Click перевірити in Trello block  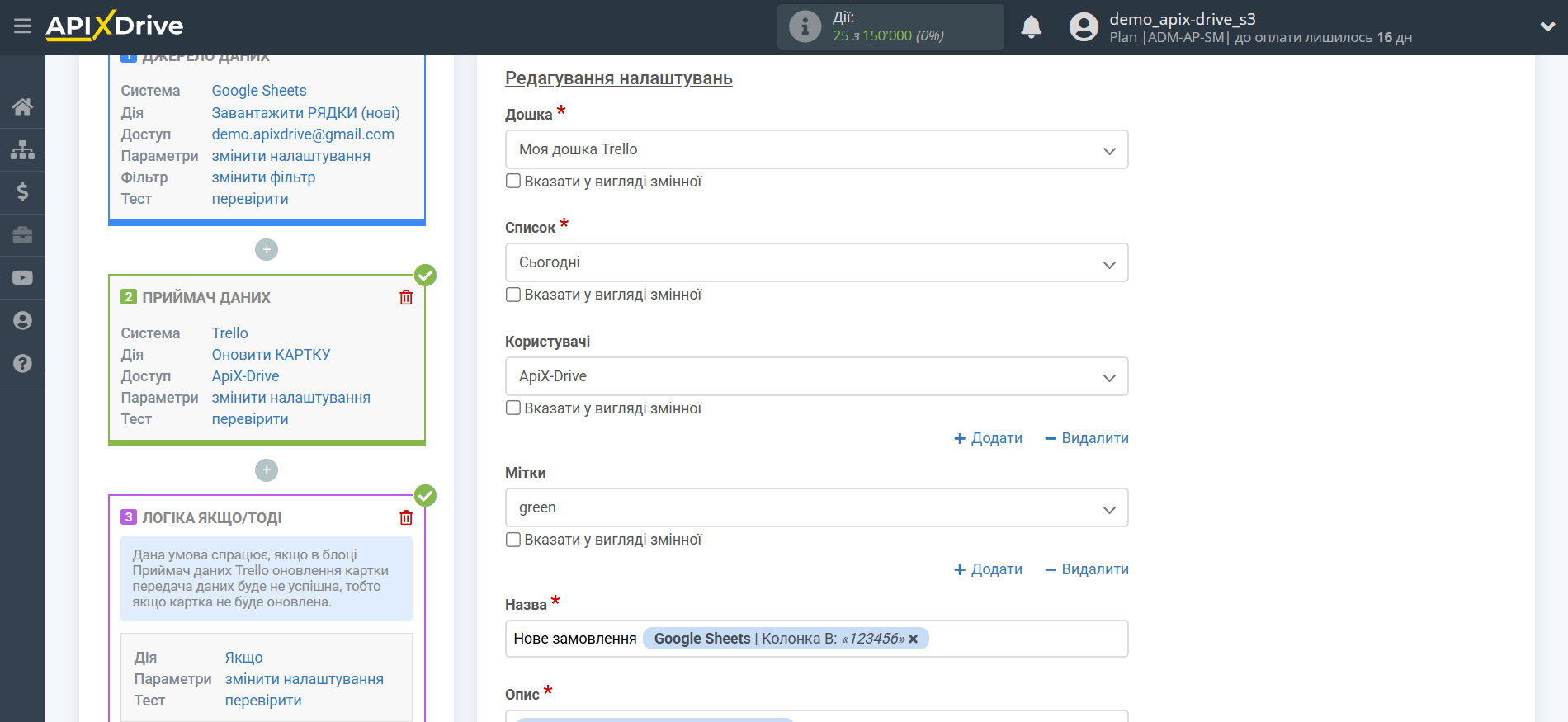[250, 419]
